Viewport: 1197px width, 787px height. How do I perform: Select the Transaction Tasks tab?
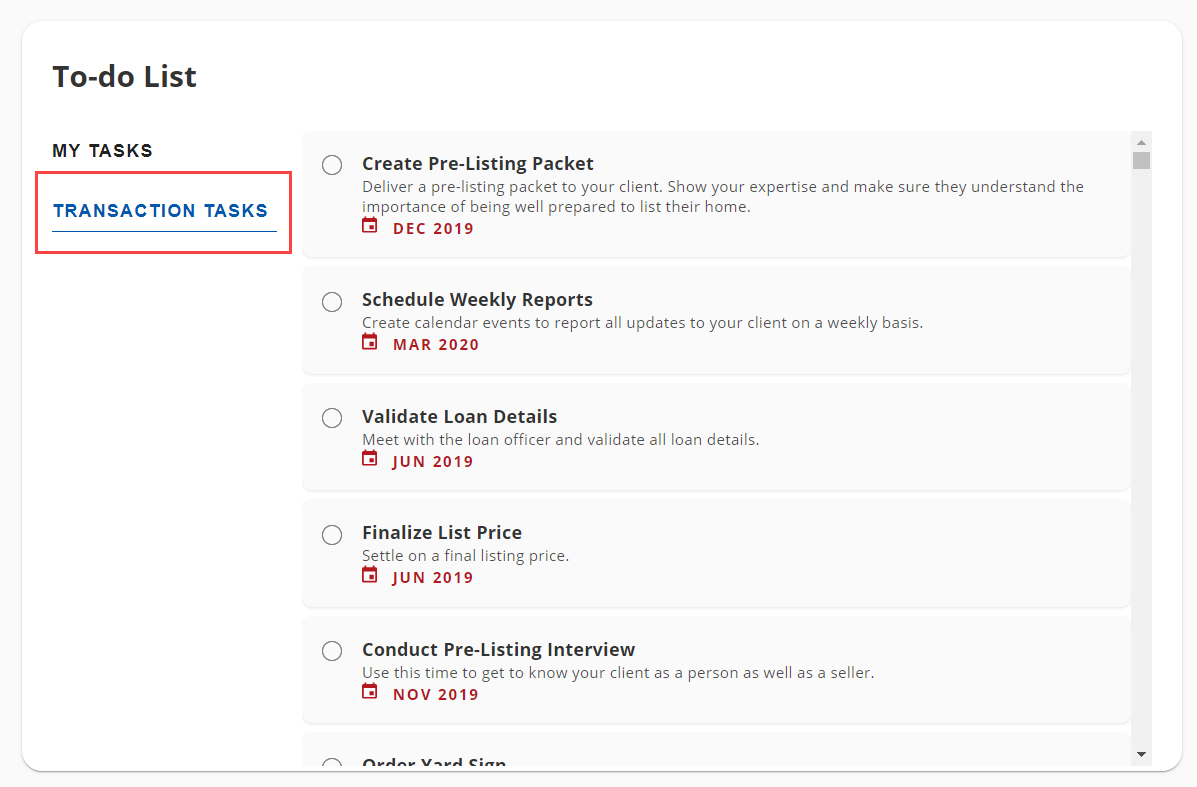pyautogui.click(x=161, y=211)
